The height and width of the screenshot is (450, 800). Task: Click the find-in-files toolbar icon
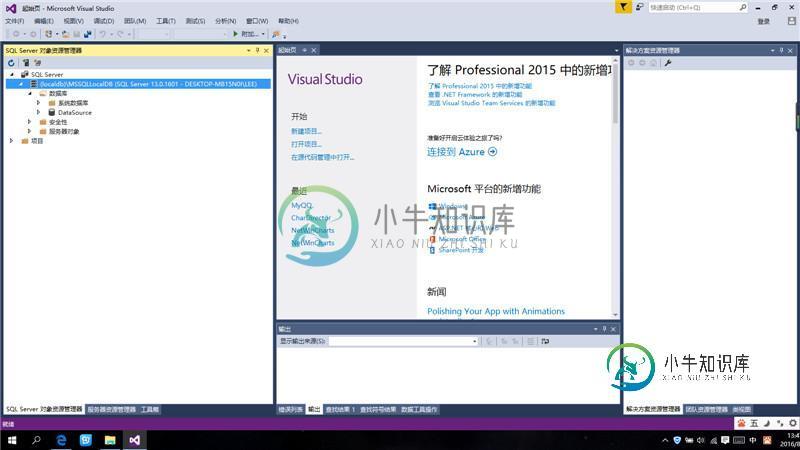click(276, 34)
